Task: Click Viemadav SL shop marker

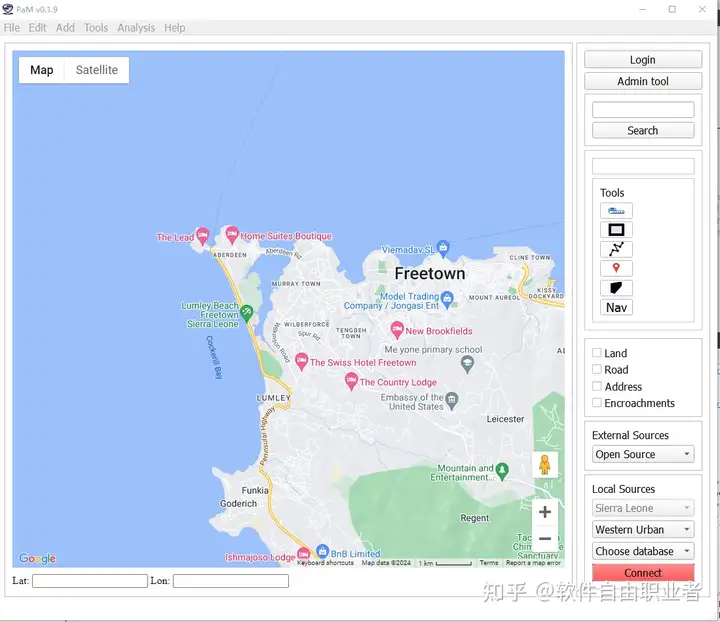Action: click(x=443, y=248)
